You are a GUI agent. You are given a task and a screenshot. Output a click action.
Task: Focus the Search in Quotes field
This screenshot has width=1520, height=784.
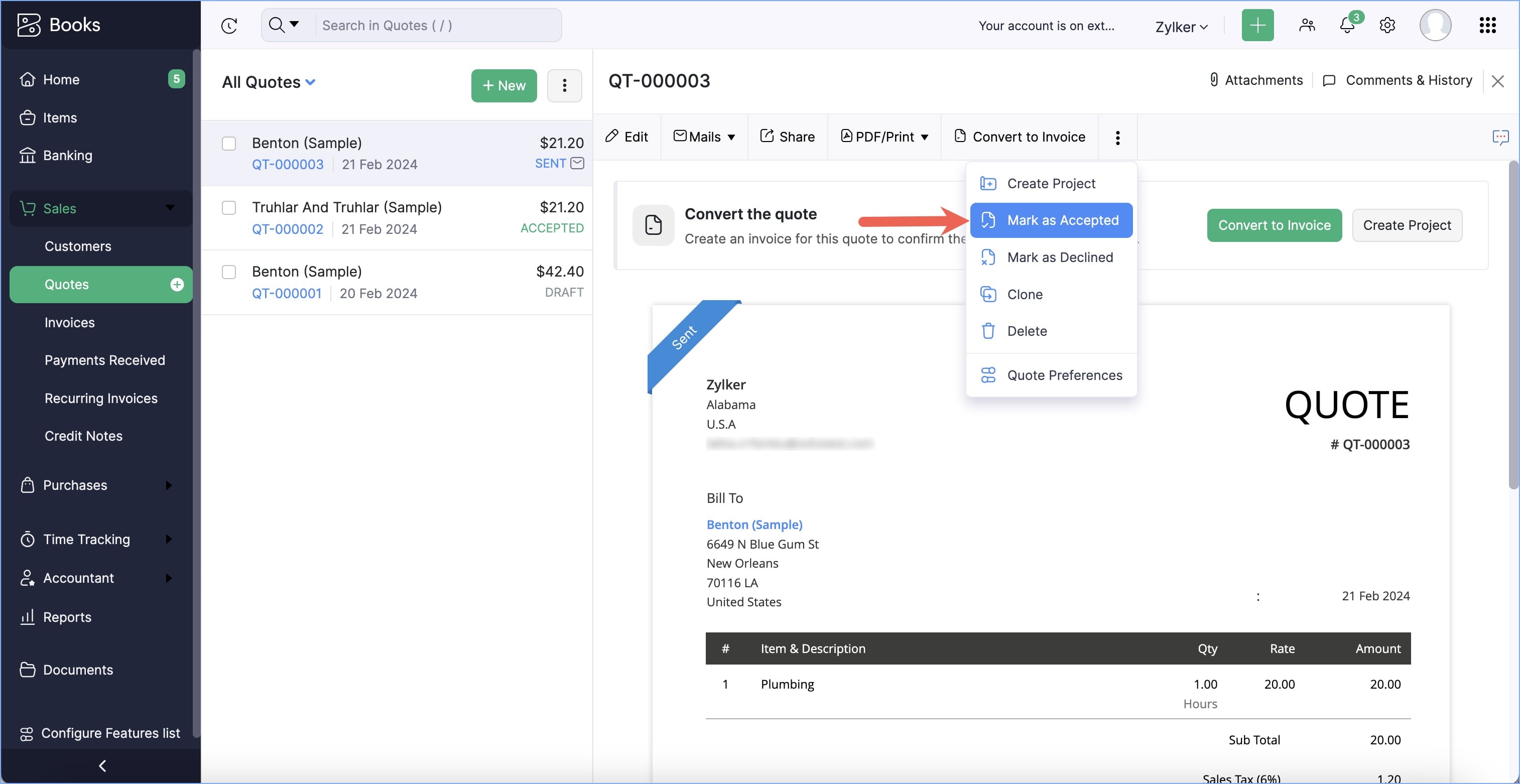click(437, 26)
